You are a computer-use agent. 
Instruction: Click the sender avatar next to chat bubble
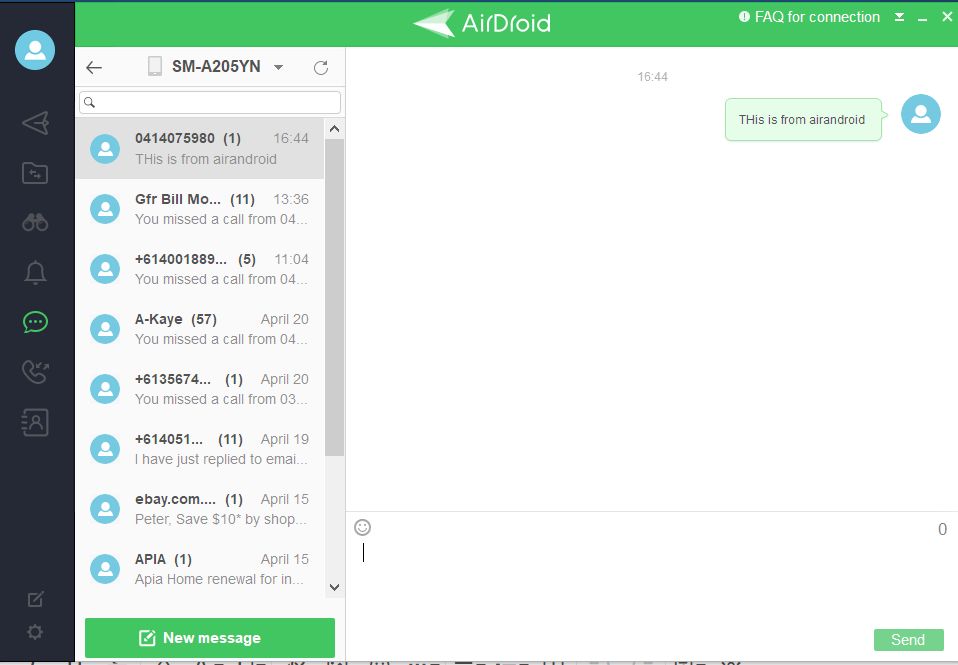(921, 114)
